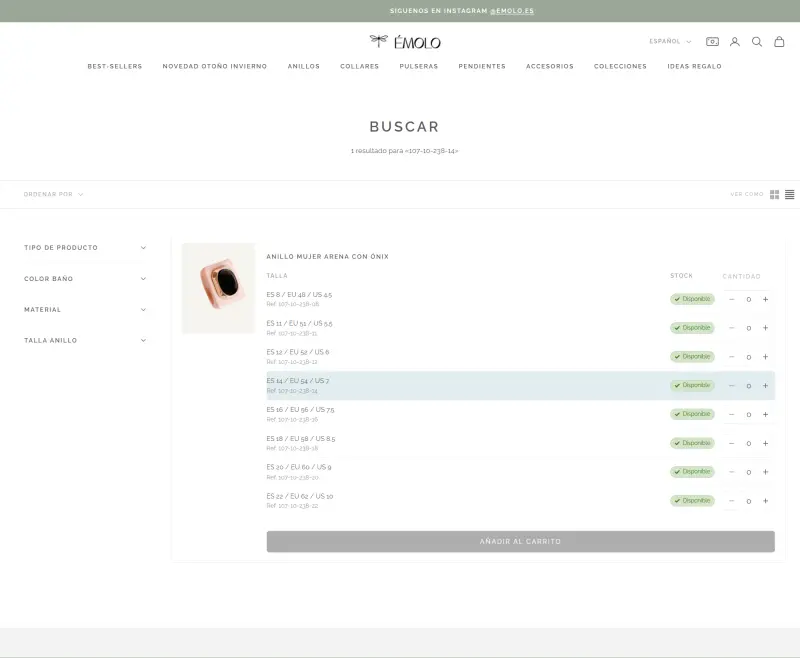Decrease quantity for ES 14 / EU 54 size
Image resolution: width=800 pixels, height=658 pixels.
pos(732,386)
